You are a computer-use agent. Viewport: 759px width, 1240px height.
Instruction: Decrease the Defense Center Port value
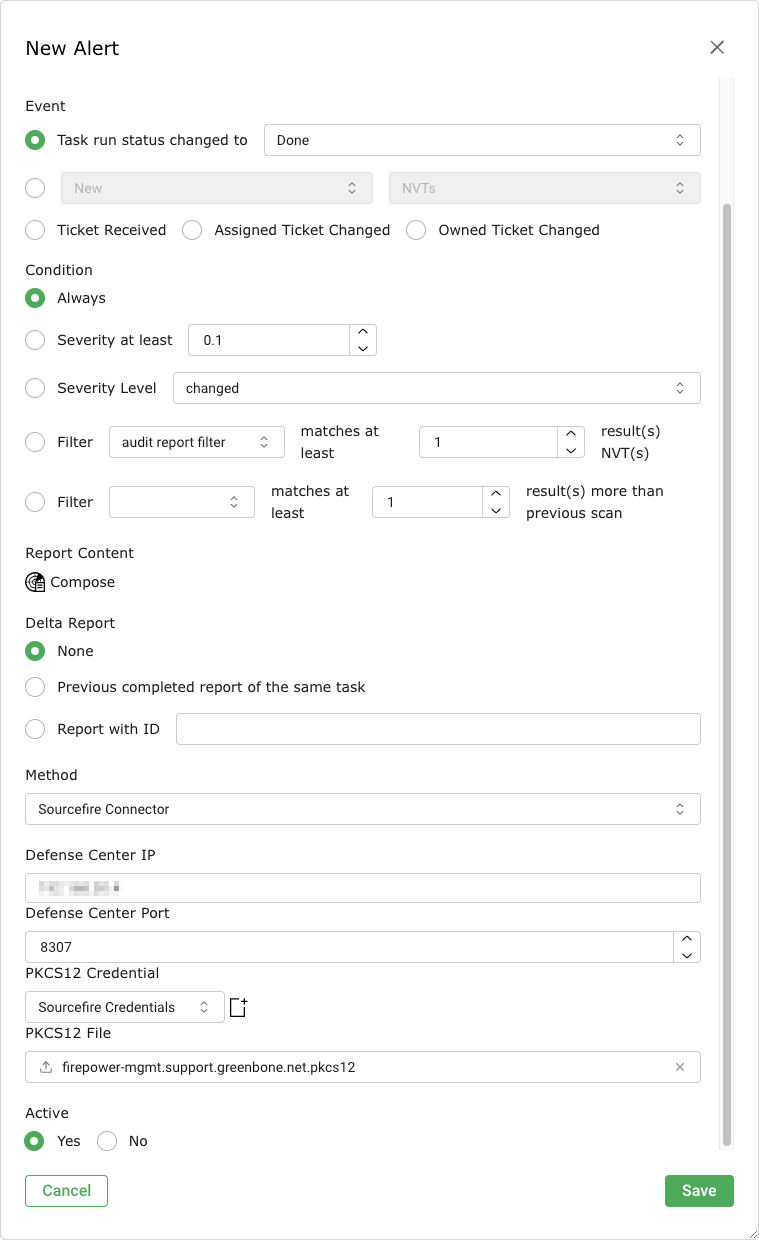point(686,955)
